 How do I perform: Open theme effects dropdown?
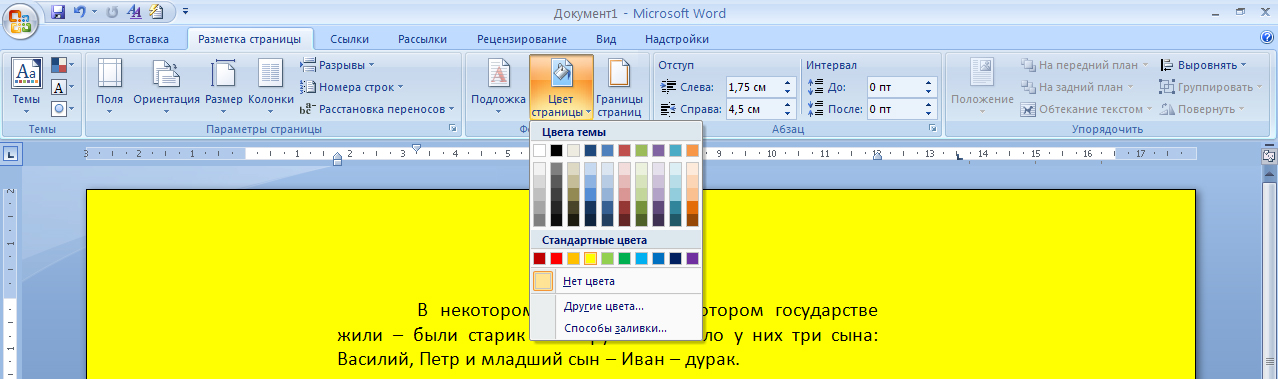click(61, 108)
